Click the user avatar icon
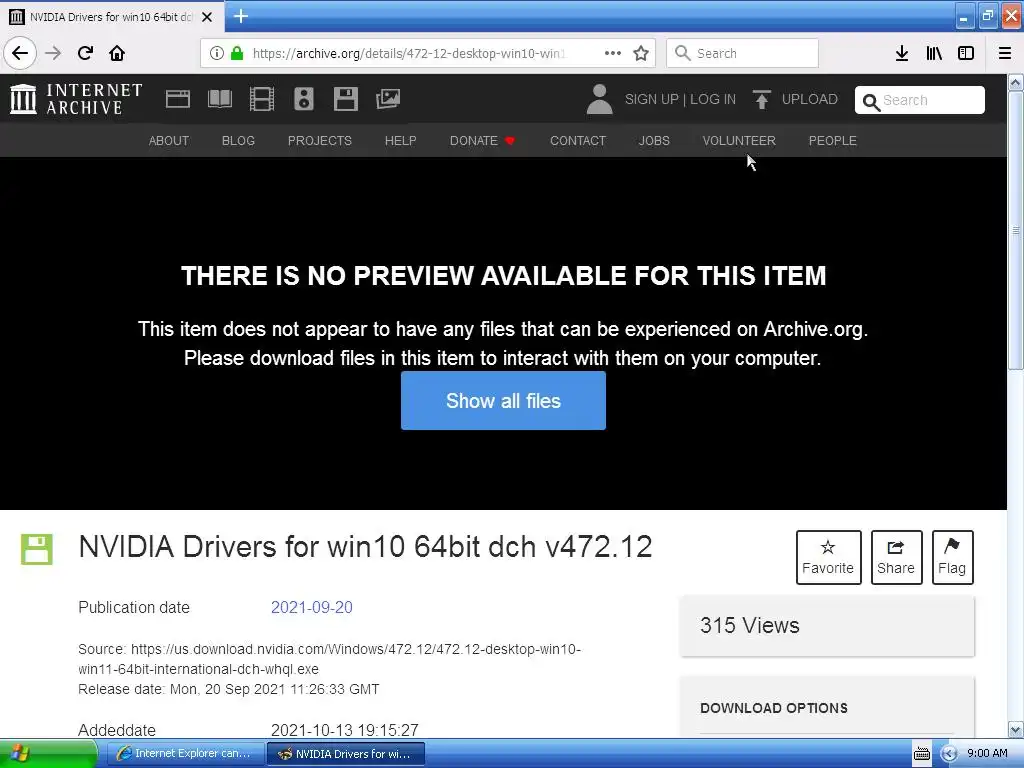 pos(600,99)
